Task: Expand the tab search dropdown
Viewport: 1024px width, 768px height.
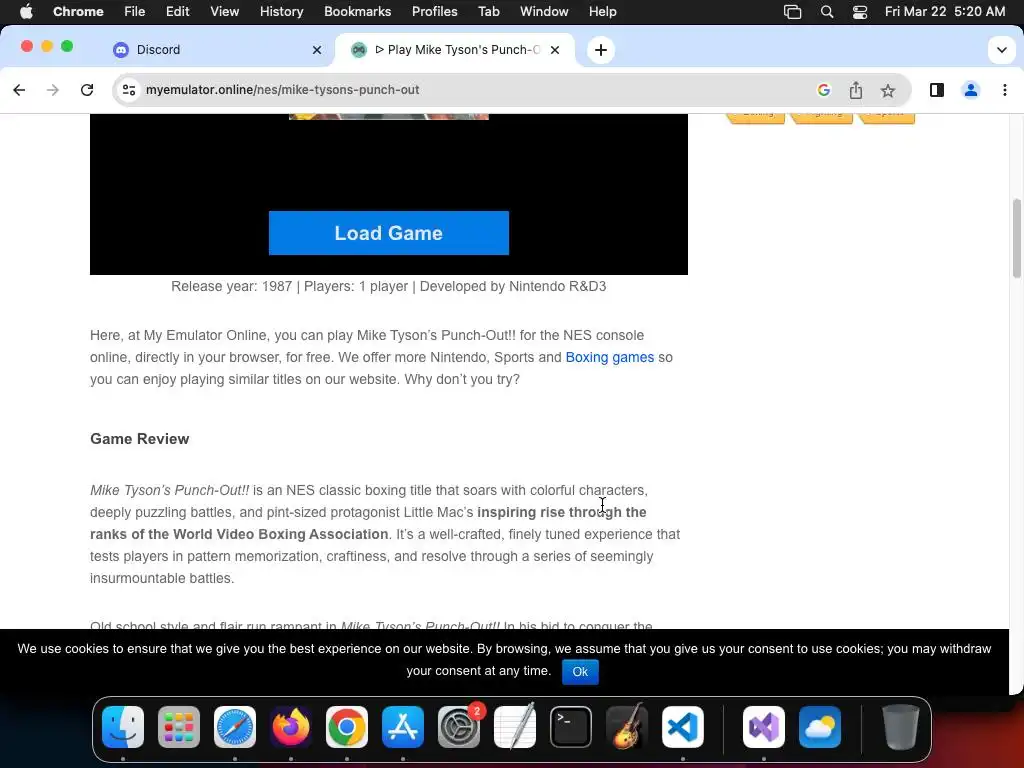Action: pyautogui.click(x=1001, y=50)
